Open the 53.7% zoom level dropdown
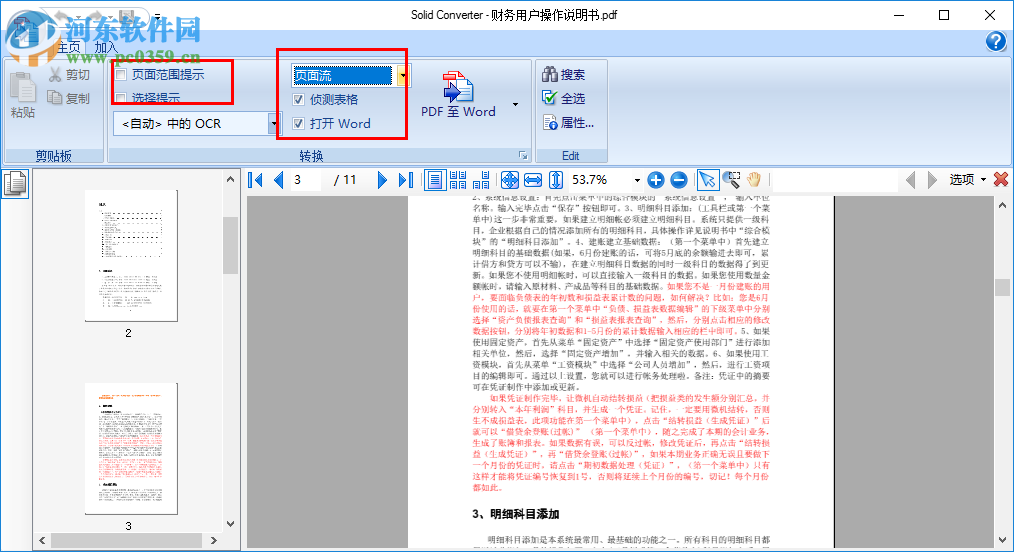The height and width of the screenshot is (552, 1014). point(637,180)
